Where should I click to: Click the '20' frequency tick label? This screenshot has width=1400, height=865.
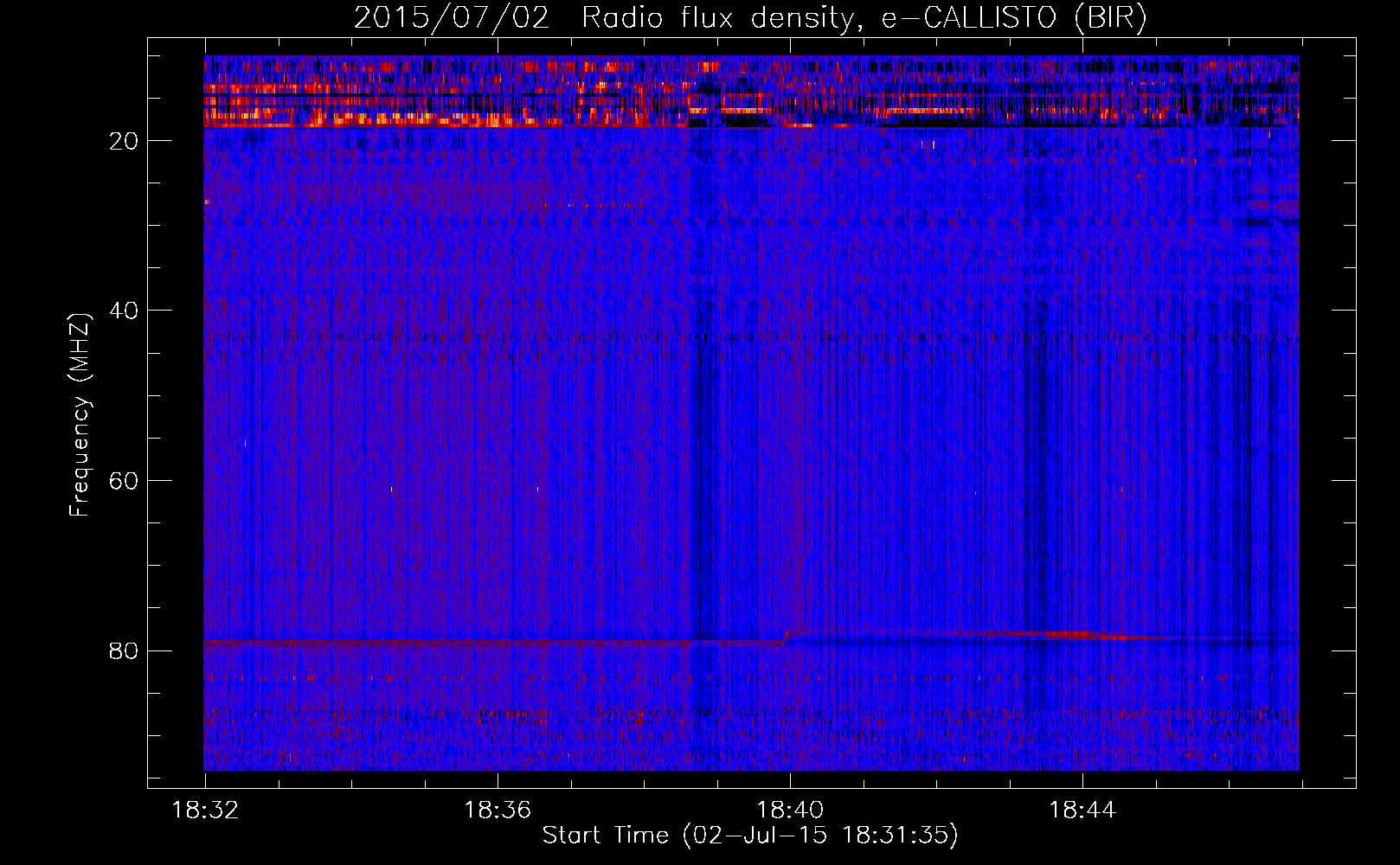(124, 141)
